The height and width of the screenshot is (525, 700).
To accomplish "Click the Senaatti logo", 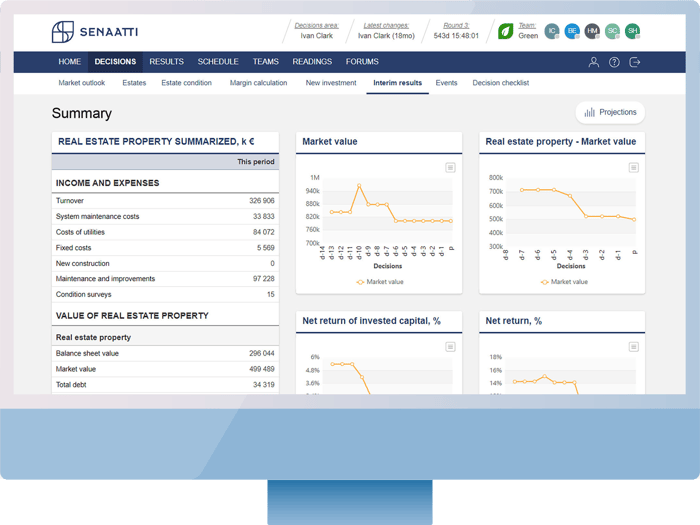I will [x=95, y=32].
